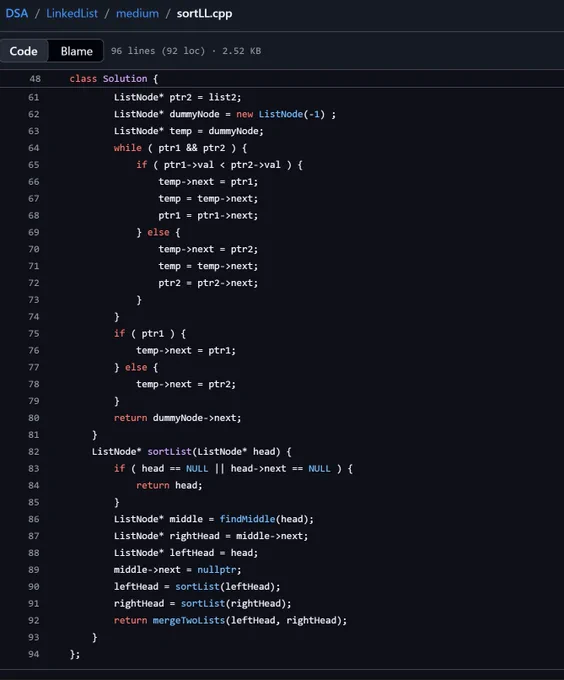The image size is (564, 680).
Task: Open the LinkedList breadcrumb folder
Action: tap(72, 13)
